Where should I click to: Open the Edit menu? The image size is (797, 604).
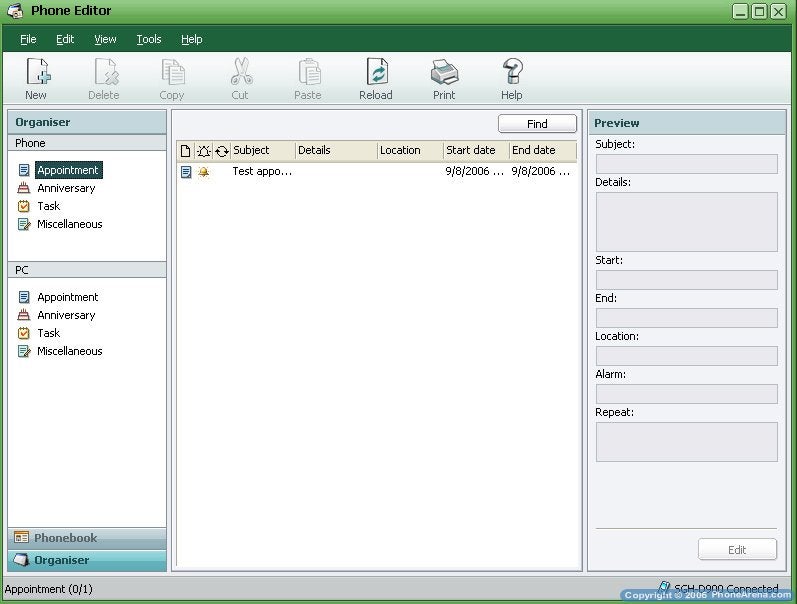(x=65, y=39)
